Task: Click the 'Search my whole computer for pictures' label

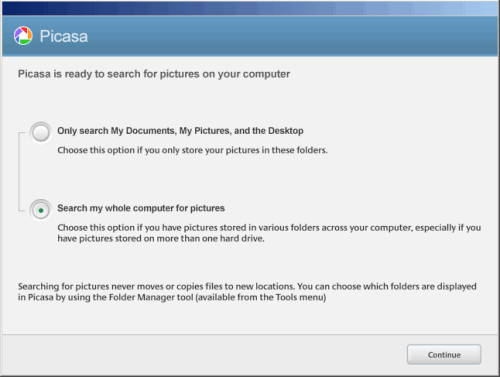Action: point(141,208)
